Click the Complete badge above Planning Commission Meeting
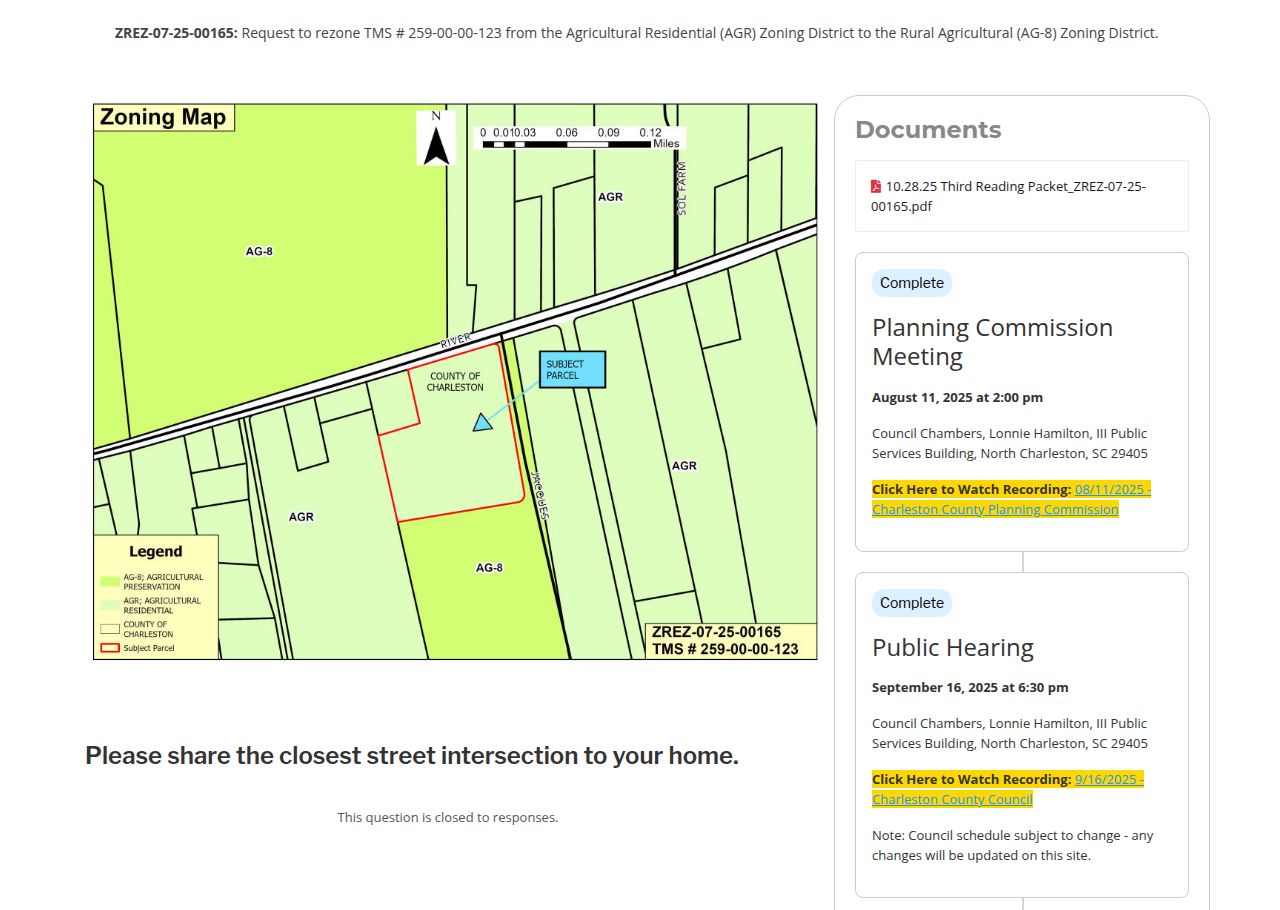1280x910 pixels. (912, 283)
